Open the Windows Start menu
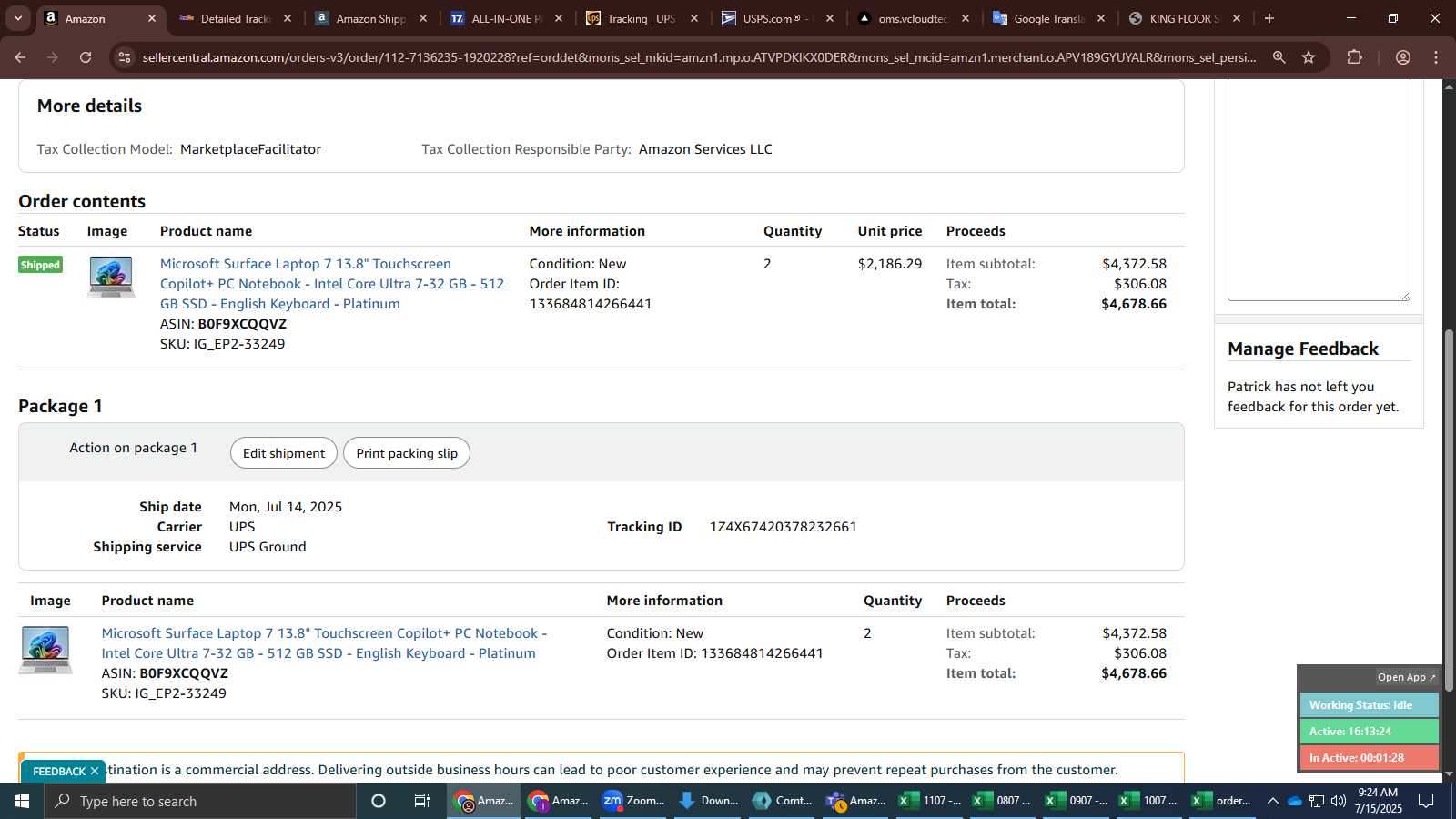Viewport: 1456px width, 819px height. tap(22, 801)
